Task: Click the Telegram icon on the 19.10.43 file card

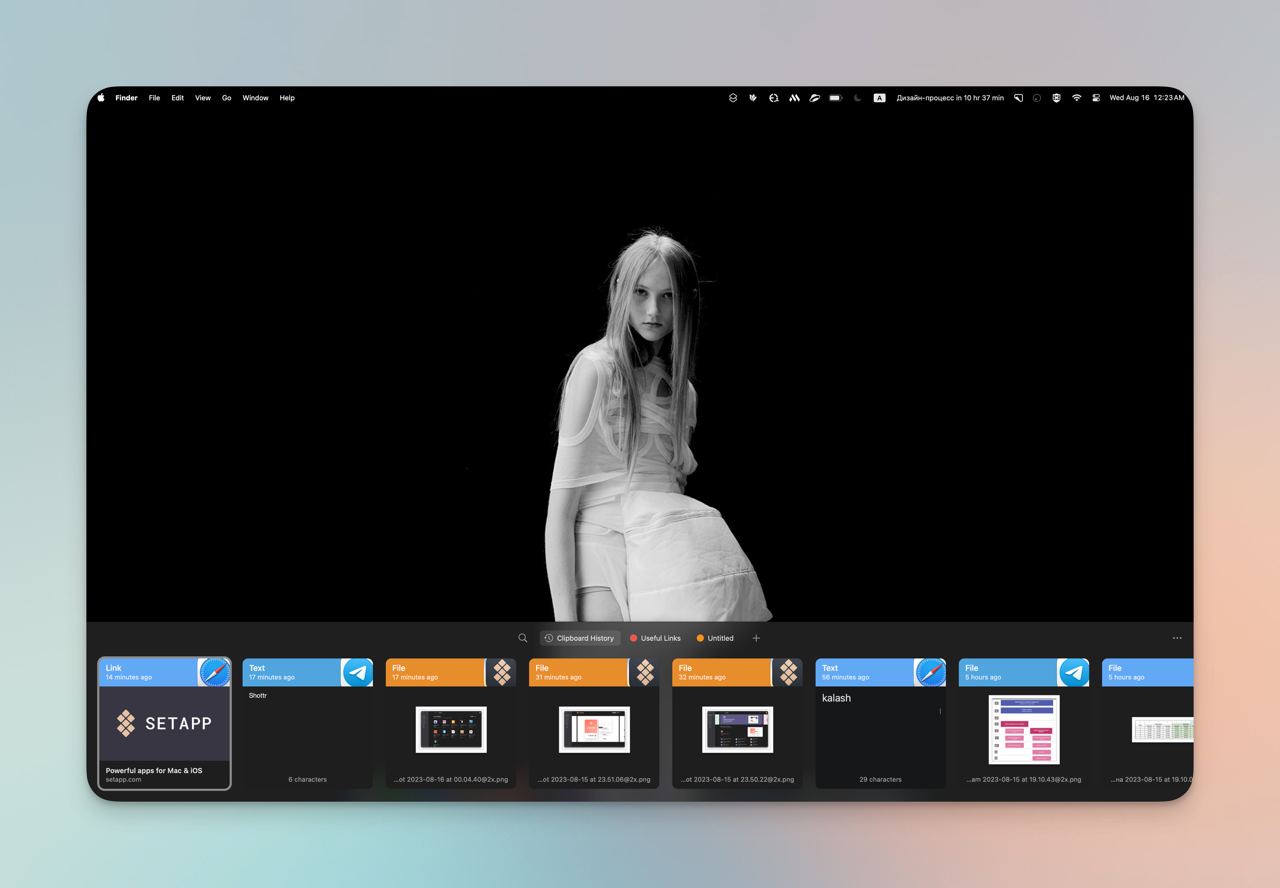Action: [1073, 672]
